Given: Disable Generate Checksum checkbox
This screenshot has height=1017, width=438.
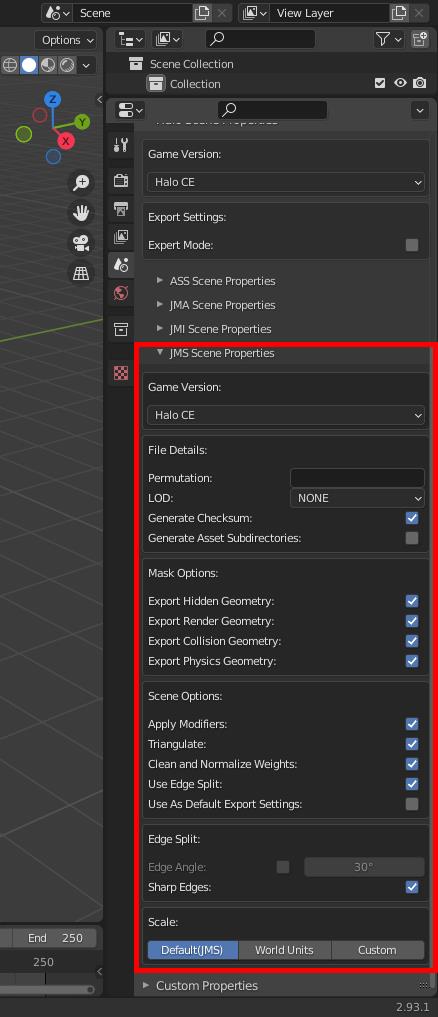Looking at the screenshot, I should (x=412, y=518).
